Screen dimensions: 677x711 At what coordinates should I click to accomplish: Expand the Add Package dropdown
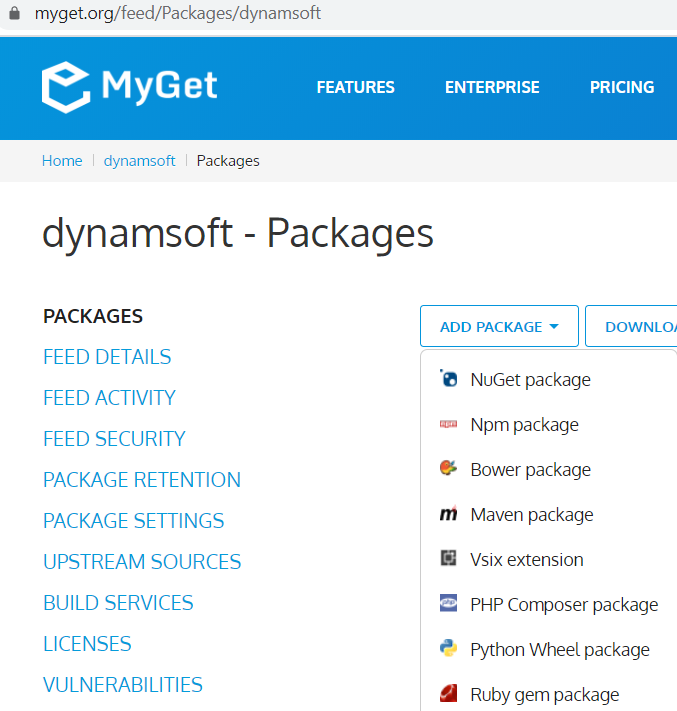499,327
